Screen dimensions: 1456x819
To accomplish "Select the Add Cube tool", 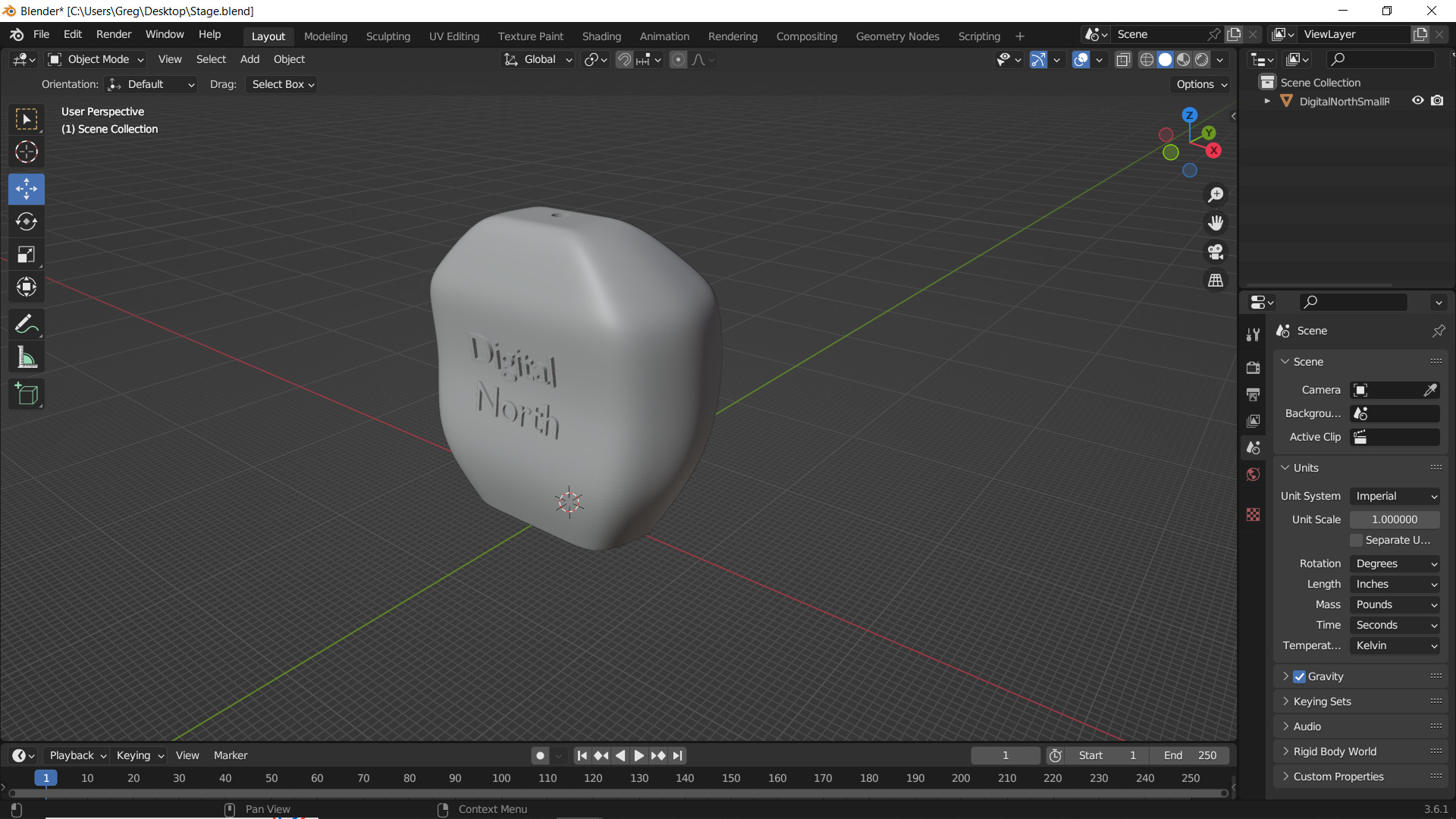I will coord(27,394).
